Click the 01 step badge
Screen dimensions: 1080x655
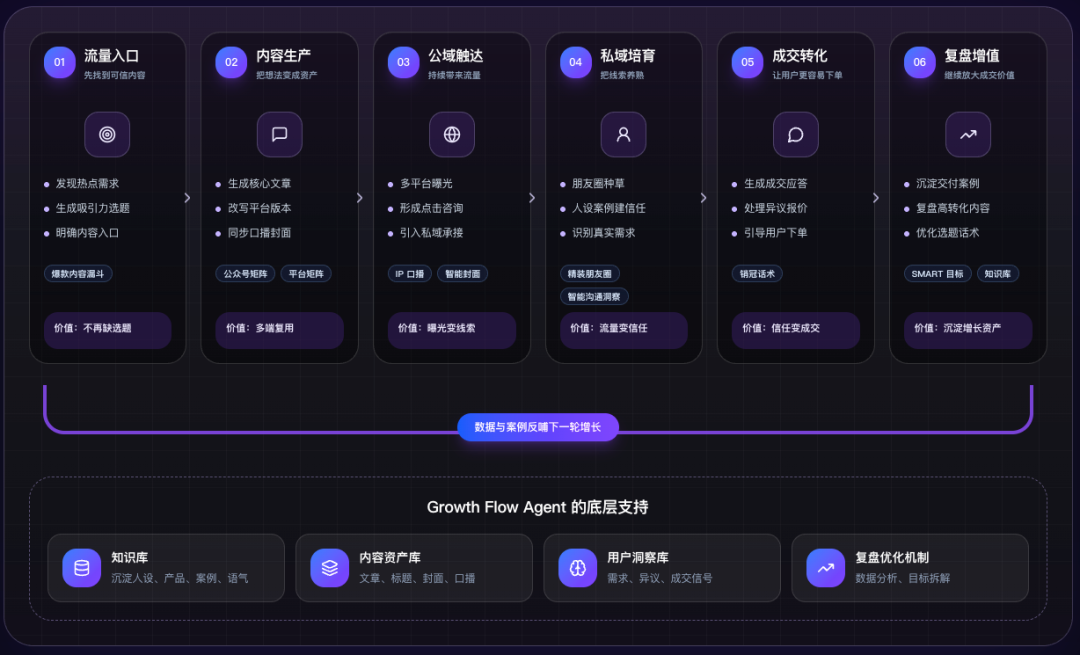(x=59, y=62)
